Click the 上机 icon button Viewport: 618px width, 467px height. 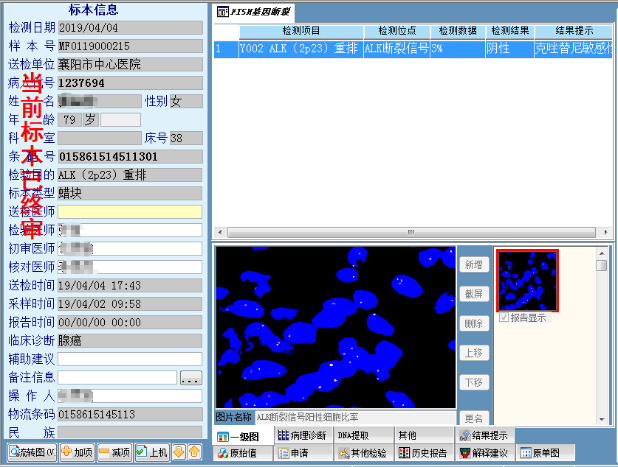[152, 453]
